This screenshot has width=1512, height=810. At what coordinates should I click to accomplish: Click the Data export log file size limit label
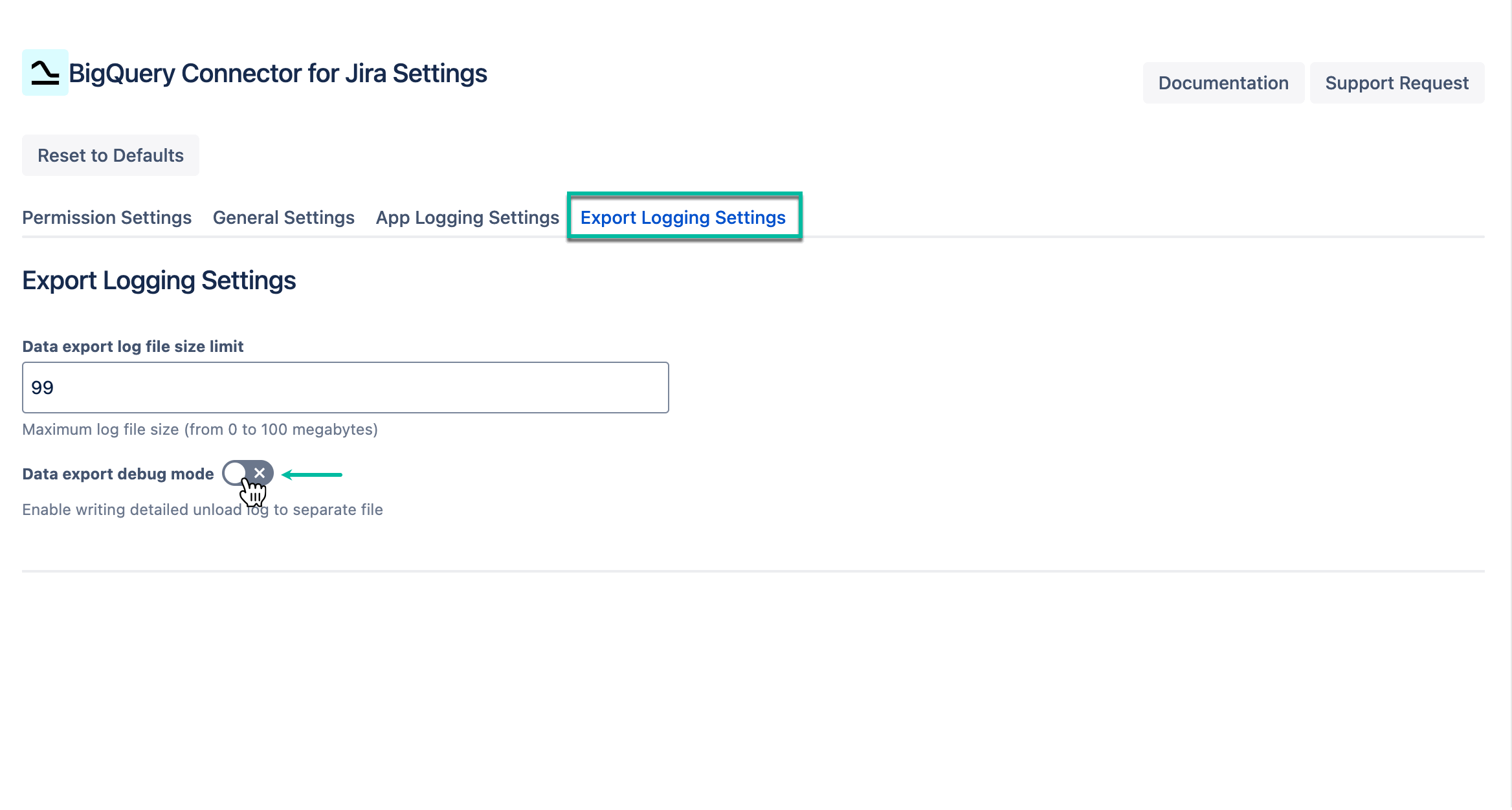(x=132, y=346)
